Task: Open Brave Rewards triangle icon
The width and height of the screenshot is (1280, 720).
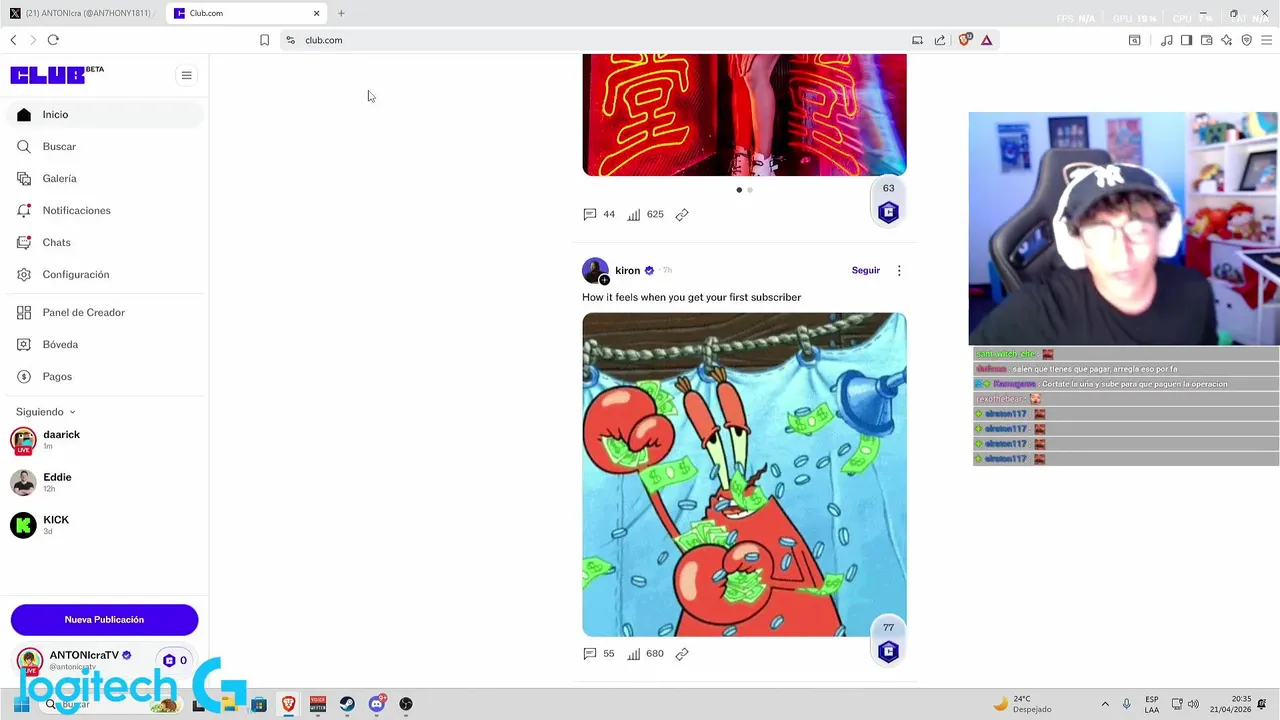Action: tap(987, 40)
